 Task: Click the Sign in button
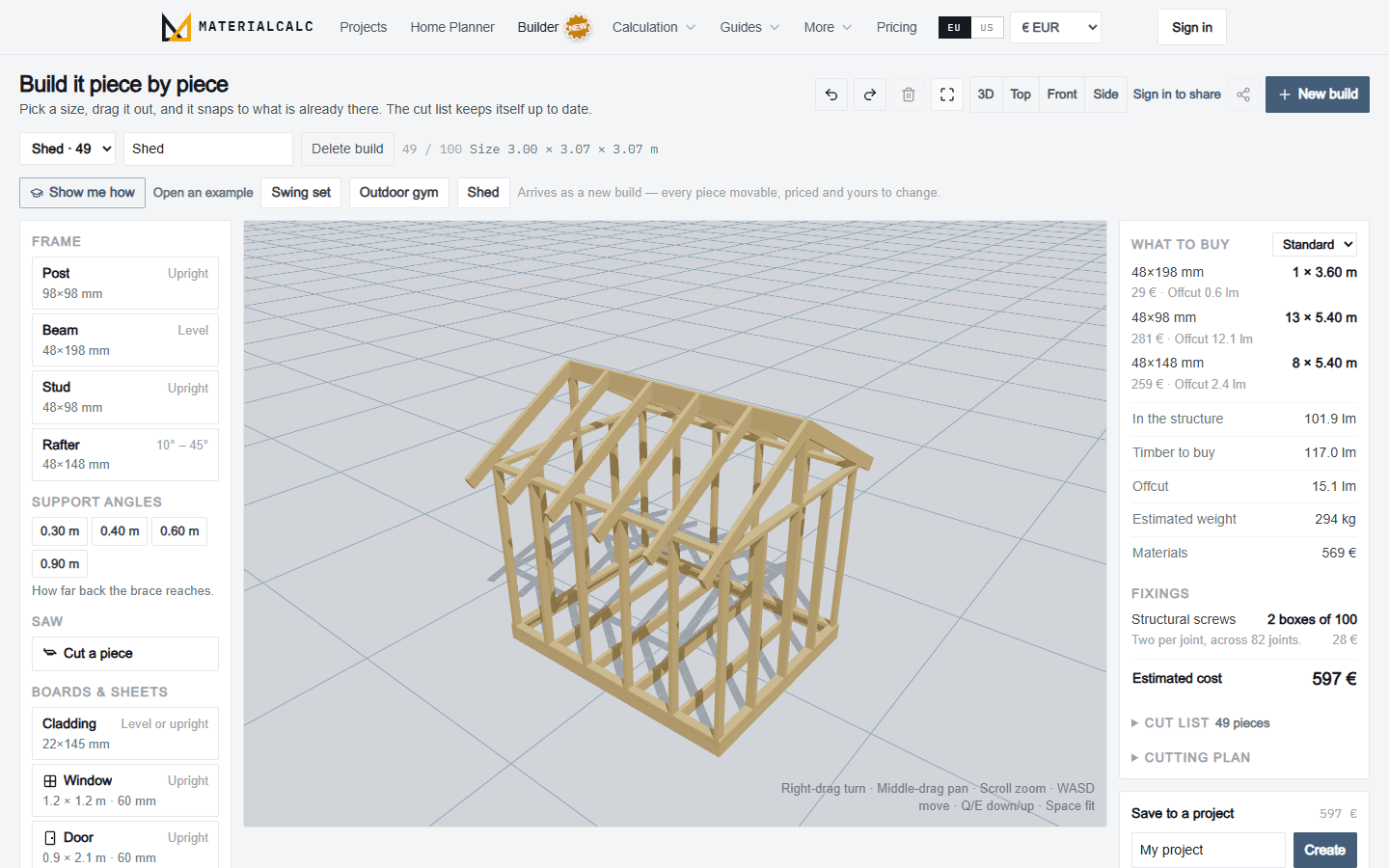coord(1192,27)
